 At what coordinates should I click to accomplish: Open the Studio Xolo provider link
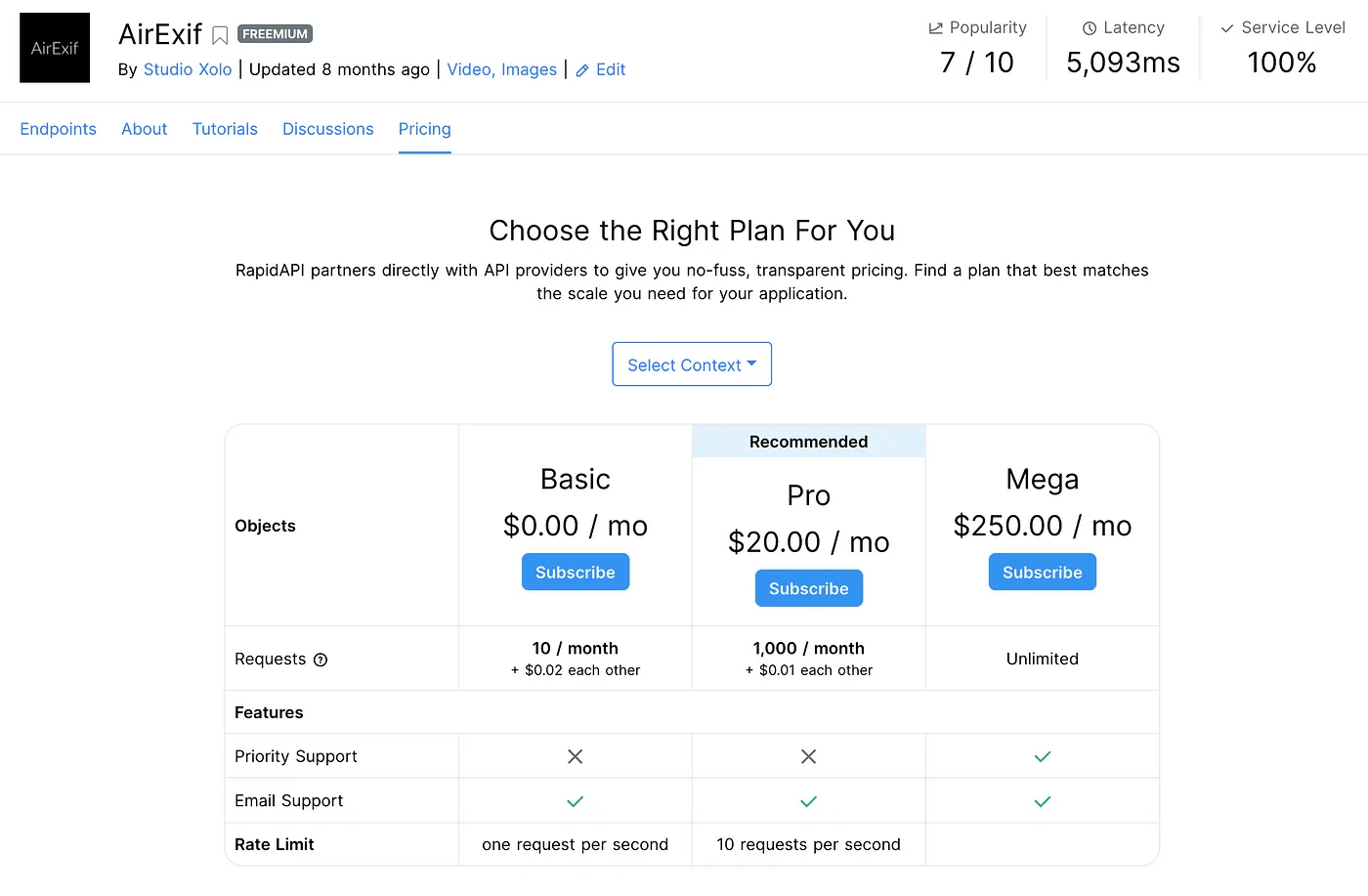[x=188, y=69]
